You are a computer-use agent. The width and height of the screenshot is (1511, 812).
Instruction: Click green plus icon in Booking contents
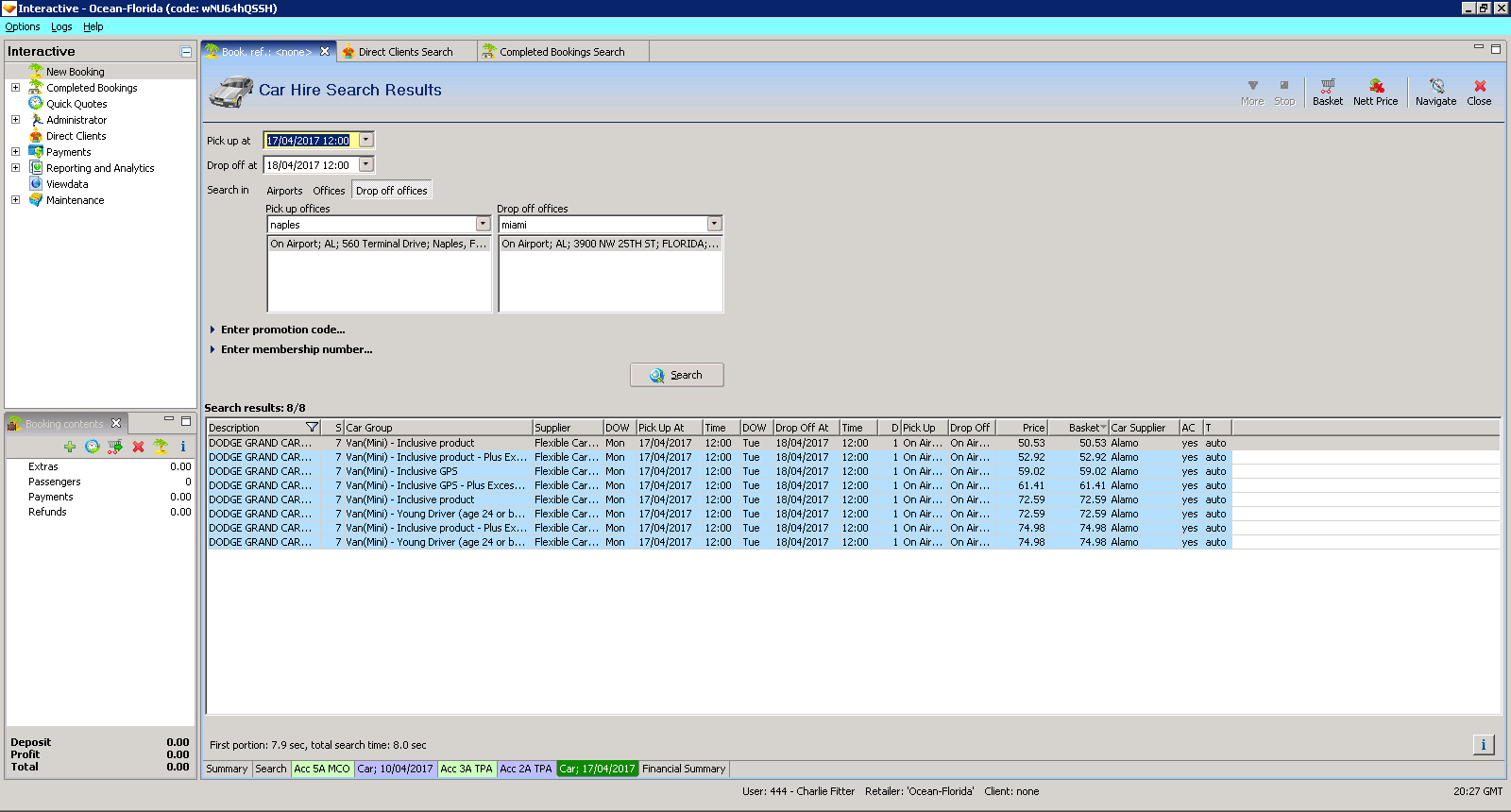pos(70,447)
